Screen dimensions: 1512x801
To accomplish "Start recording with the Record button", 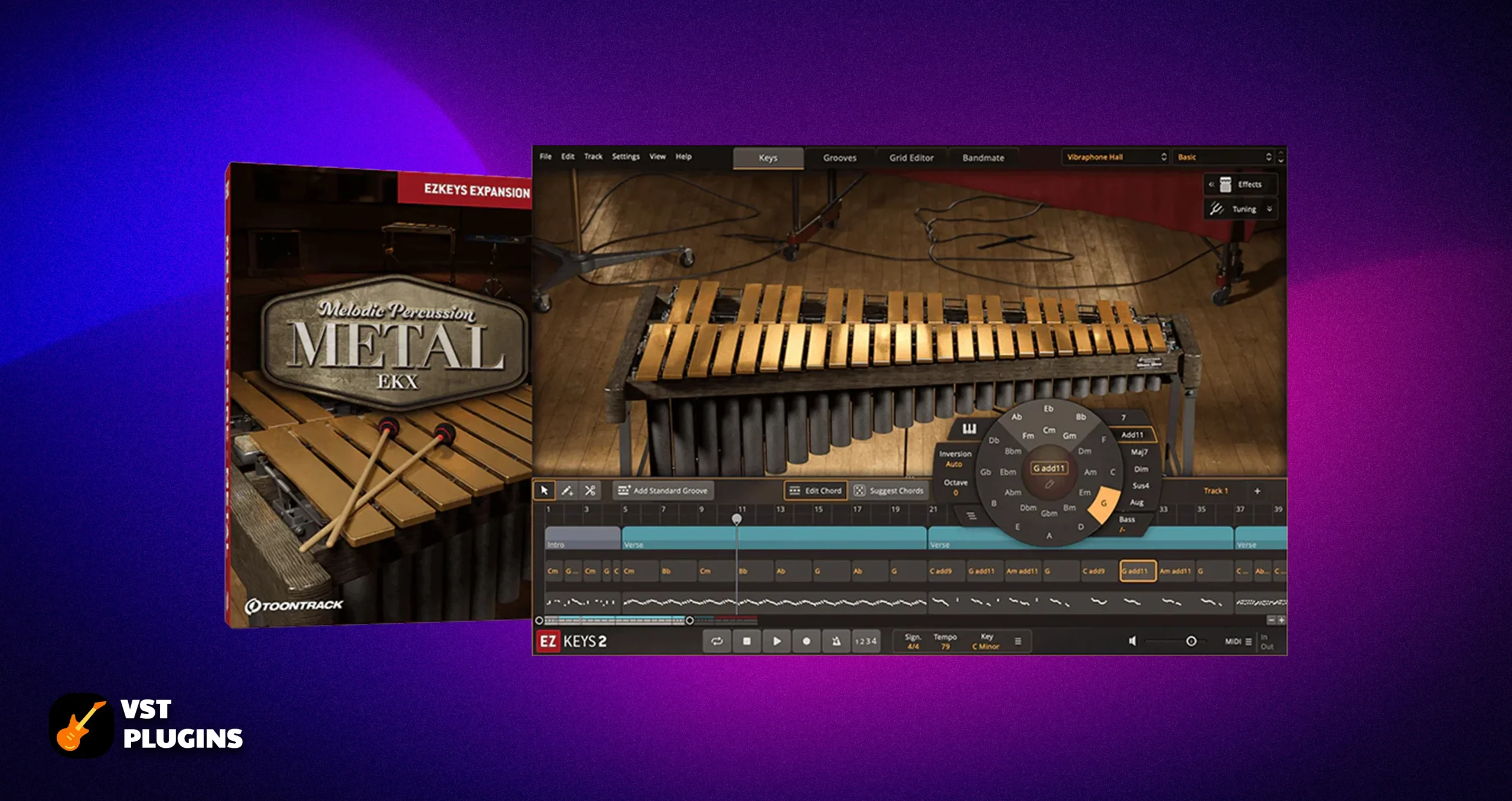I will click(806, 641).
